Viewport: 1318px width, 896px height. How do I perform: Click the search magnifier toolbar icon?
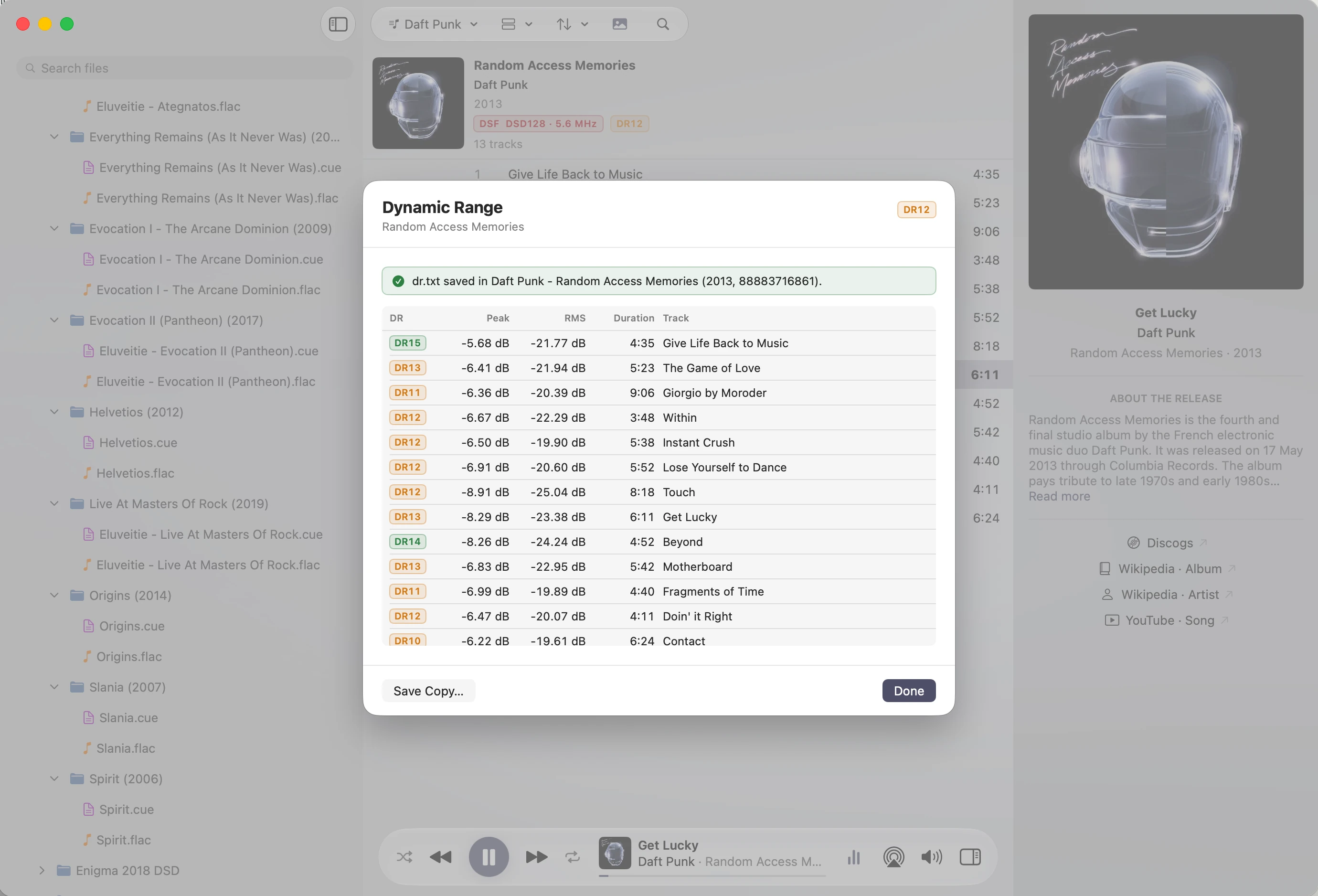(663, 24)
